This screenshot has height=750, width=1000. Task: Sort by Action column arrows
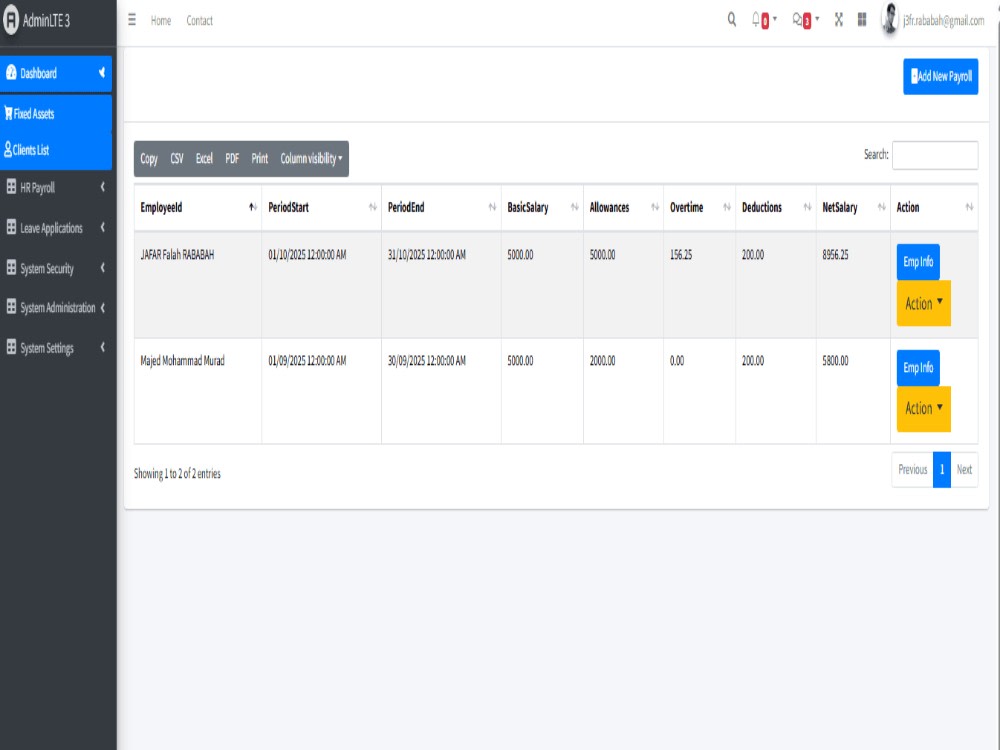coord(969,207)
